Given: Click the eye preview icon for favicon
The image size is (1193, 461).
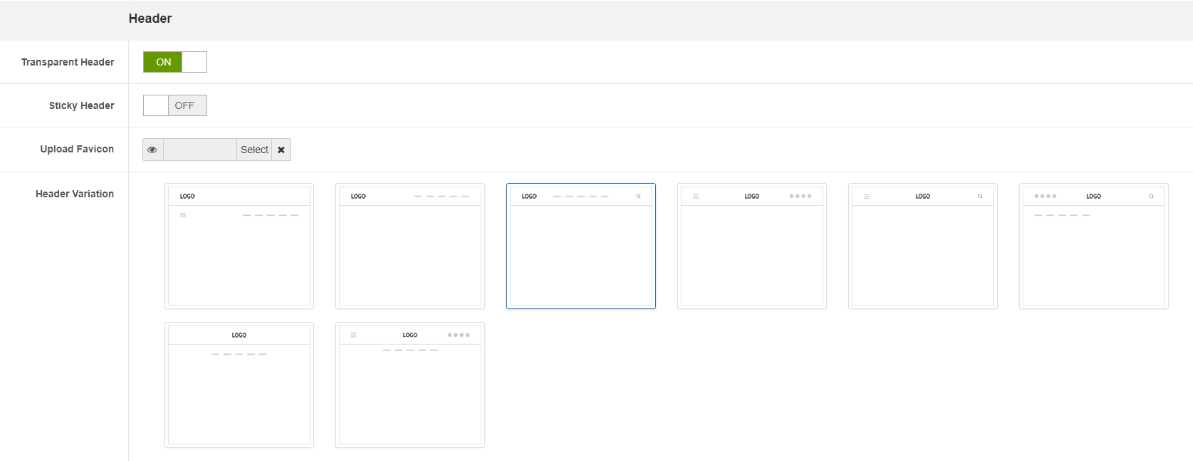Looking at the screenshot, I should (153, 150).
